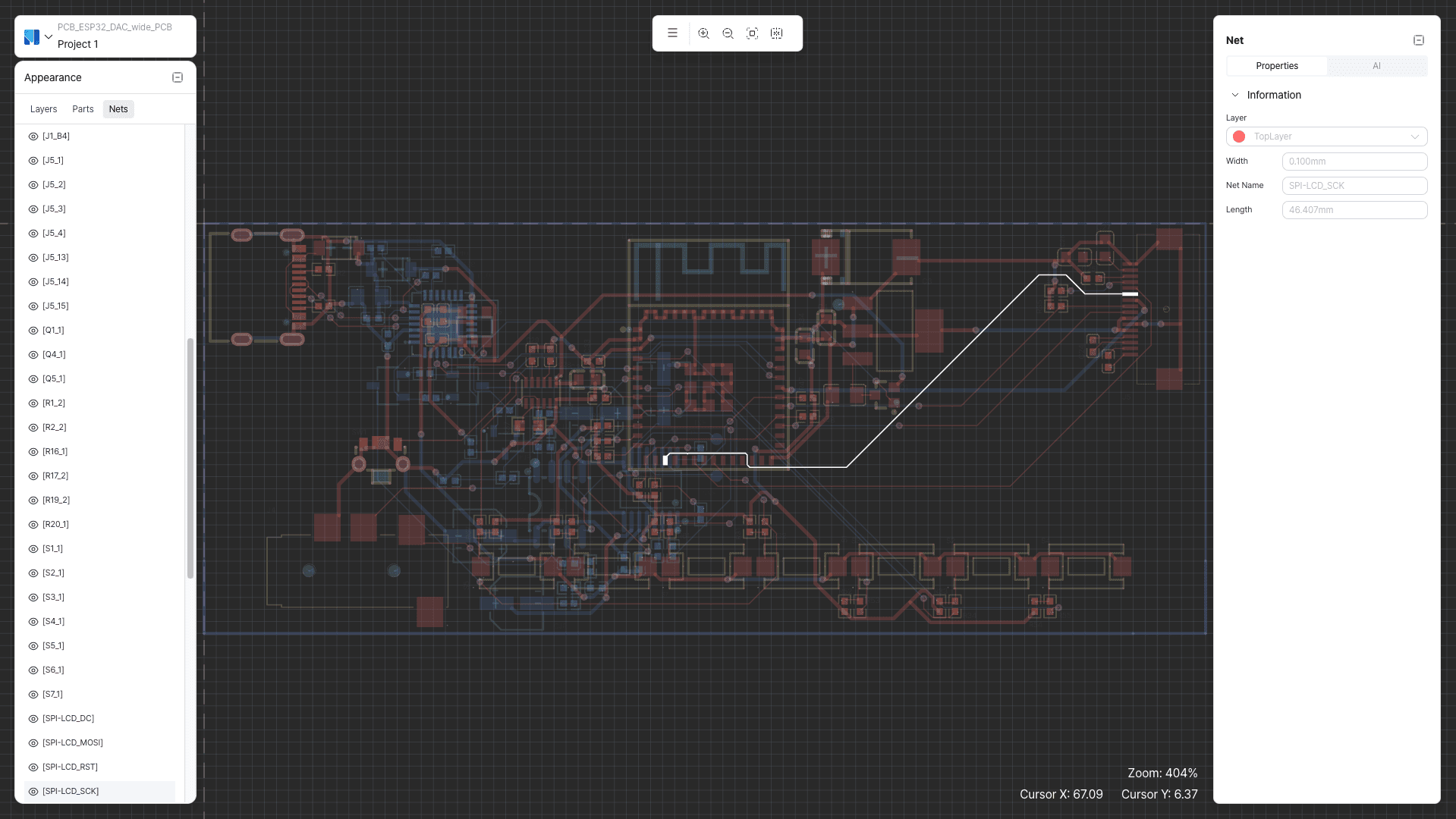Switch to the Parts tab
Image resolution: width=1456 pixels, height=819 pixels.
[x=83, y=109]
